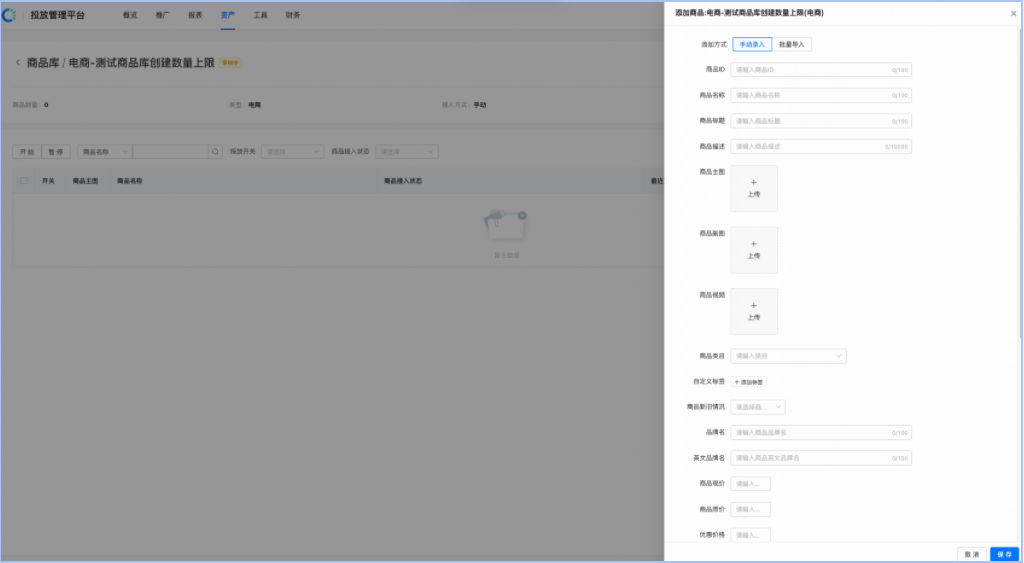Close the 添加商品 drawer with X
This screenshot has height=563, width=1024.
(x=1013, y=13)
